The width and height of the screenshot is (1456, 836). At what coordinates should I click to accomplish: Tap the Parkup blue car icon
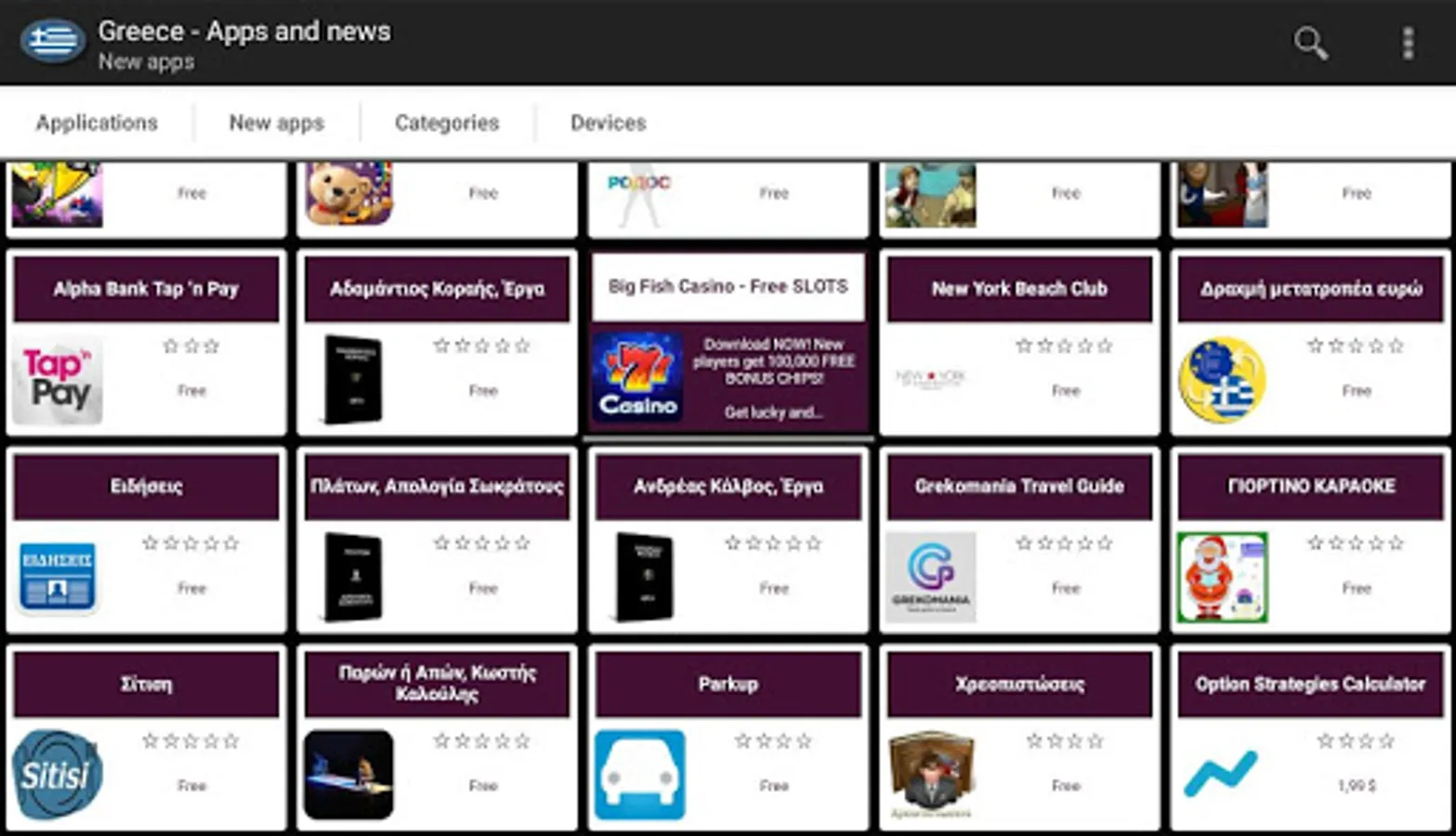pos(640,775)
